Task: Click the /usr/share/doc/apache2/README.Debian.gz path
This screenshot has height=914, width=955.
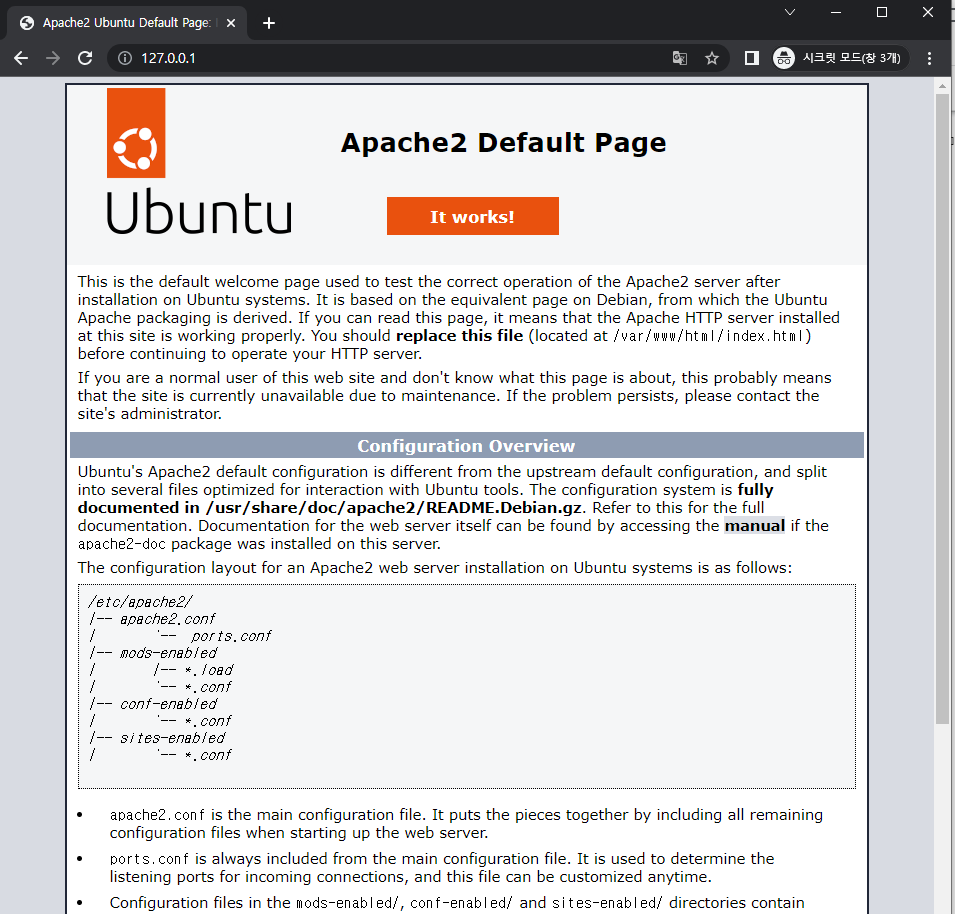Action: click(x=393, y=508)
